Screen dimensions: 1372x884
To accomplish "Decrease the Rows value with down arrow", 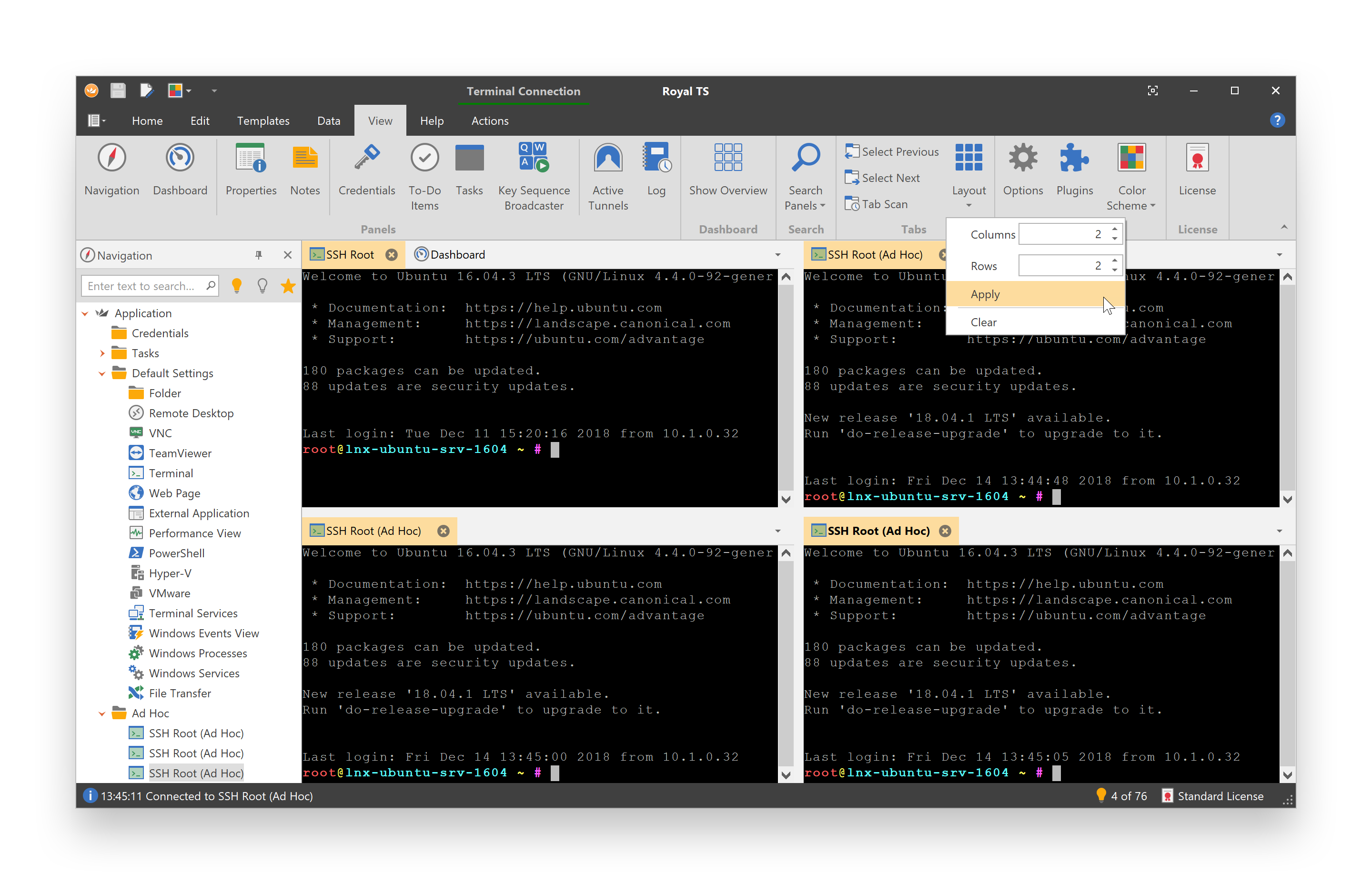I will [x=1114, y=271].
